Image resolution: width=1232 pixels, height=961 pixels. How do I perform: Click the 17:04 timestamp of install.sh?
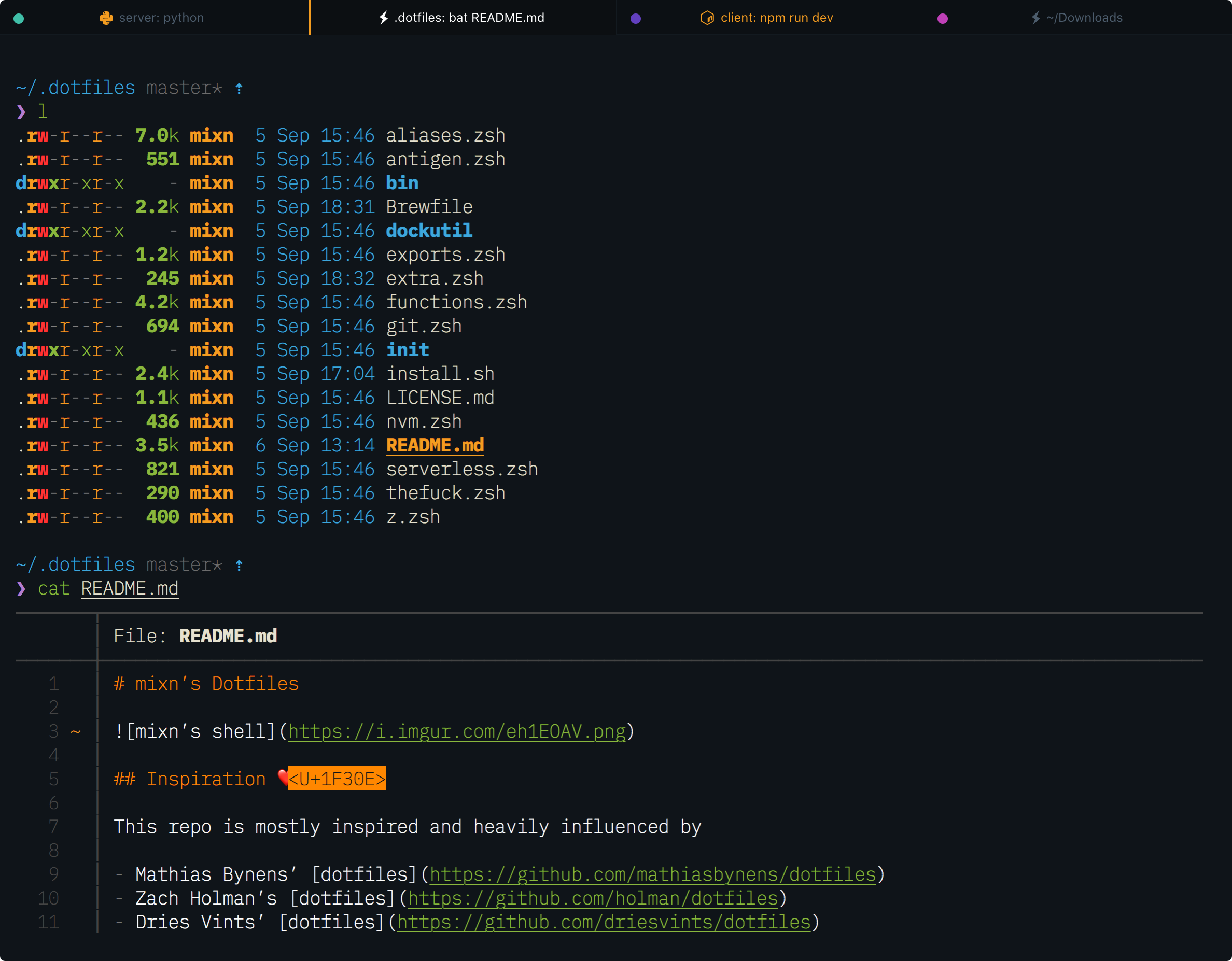coord(347,374)
